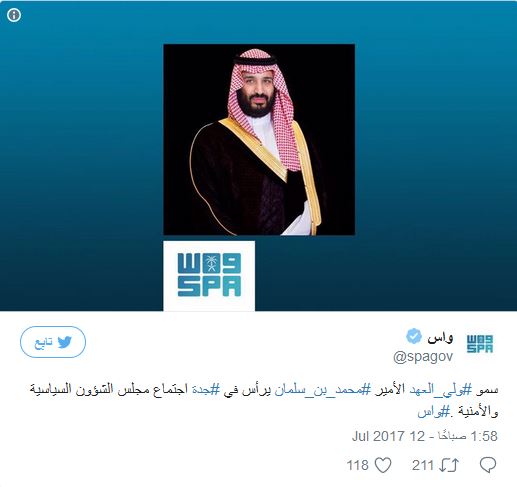Open the #ولي_العهد hashtag

coord(440,390)
